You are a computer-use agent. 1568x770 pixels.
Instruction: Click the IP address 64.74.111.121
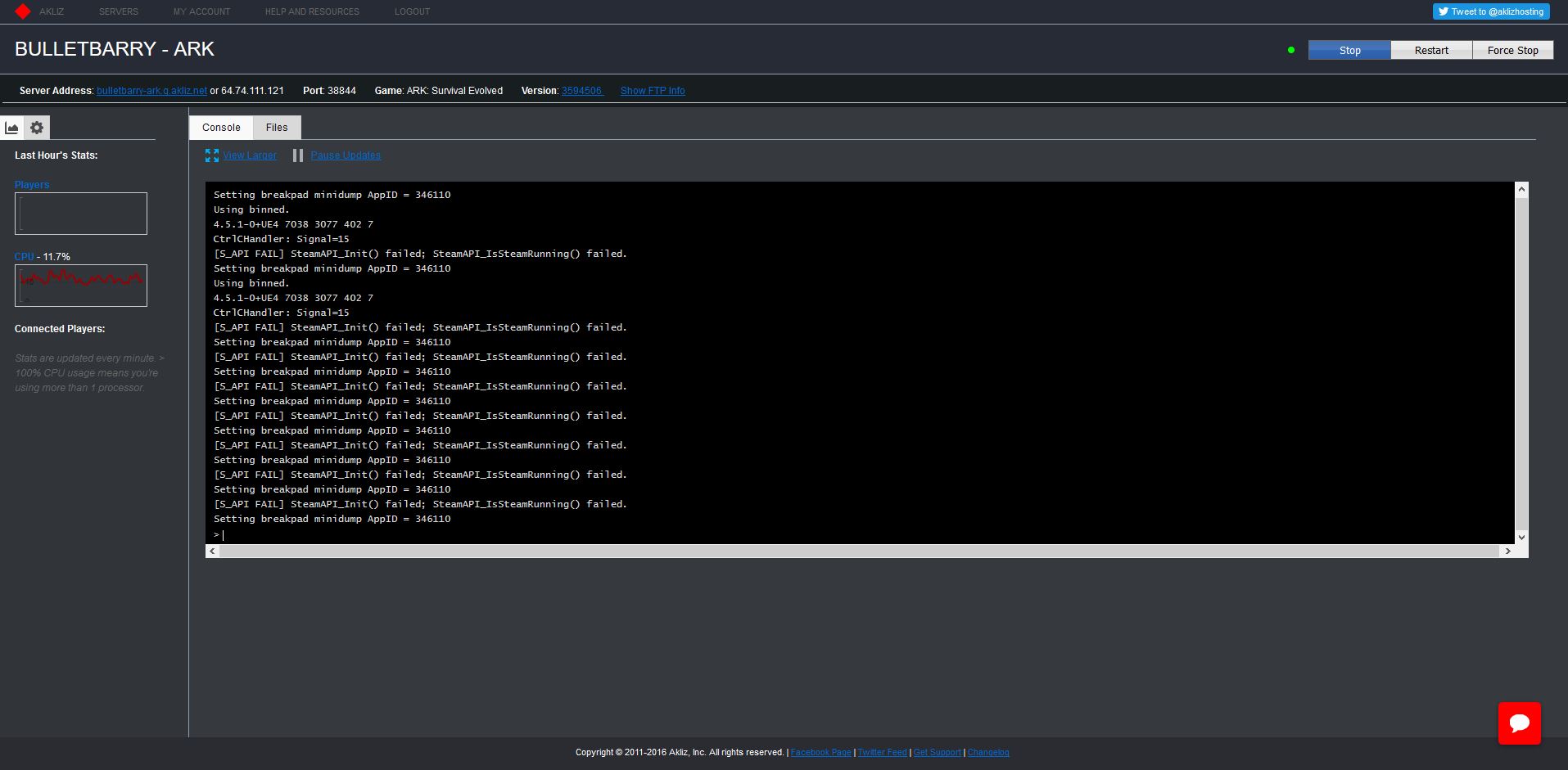coord(252,91)
